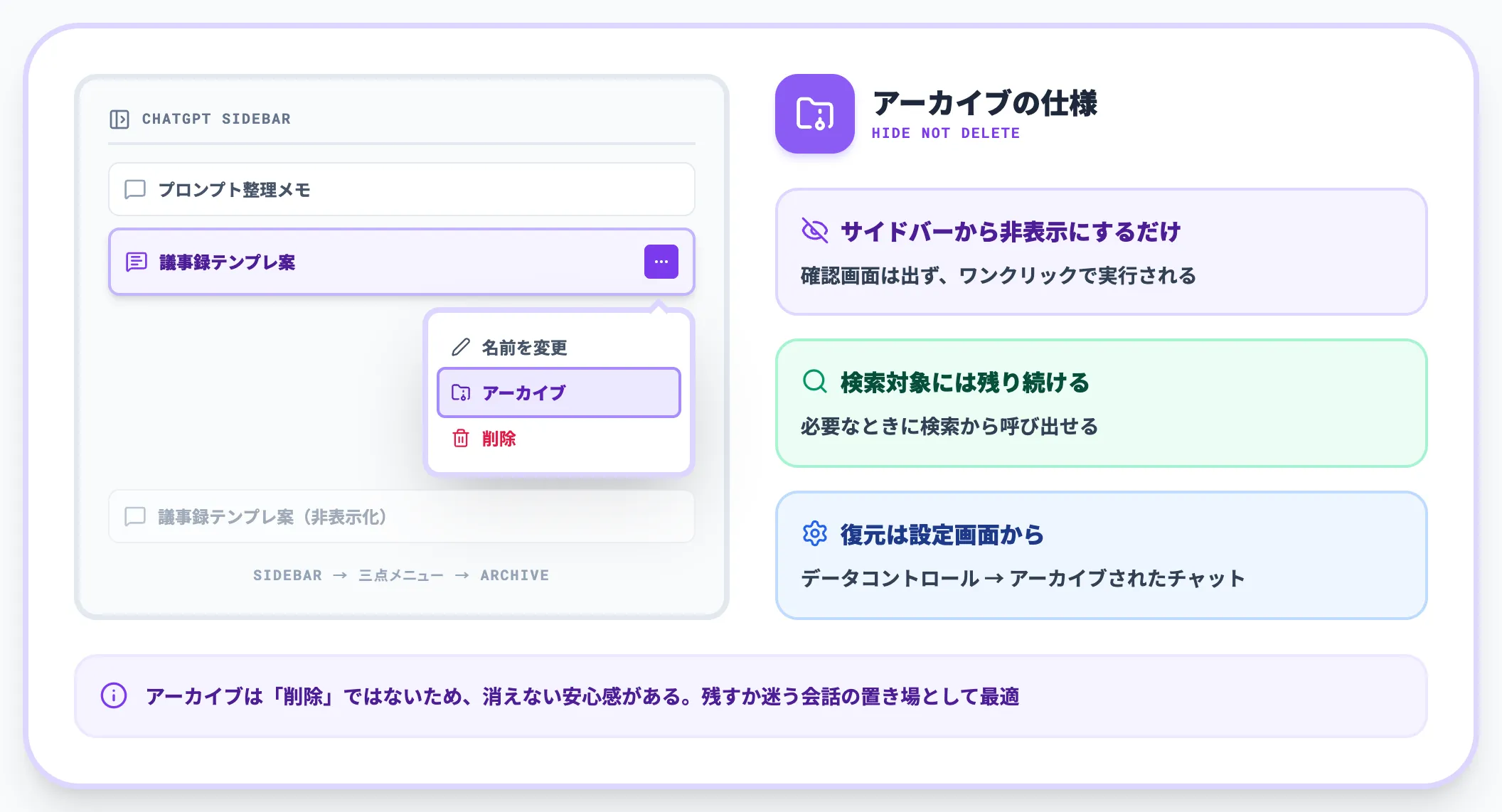Click the chat icon of the hidden 非表示化 row
Screen dimensions: 1502x812
135,516
